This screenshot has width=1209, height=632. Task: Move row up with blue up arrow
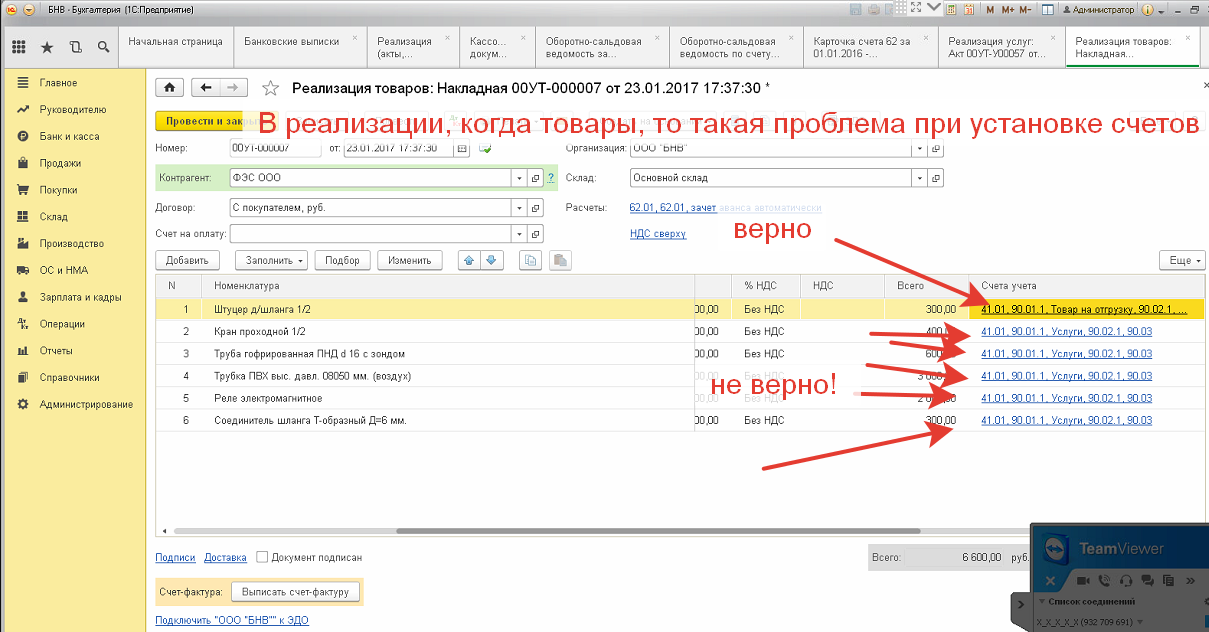click(x=468, y=260)
